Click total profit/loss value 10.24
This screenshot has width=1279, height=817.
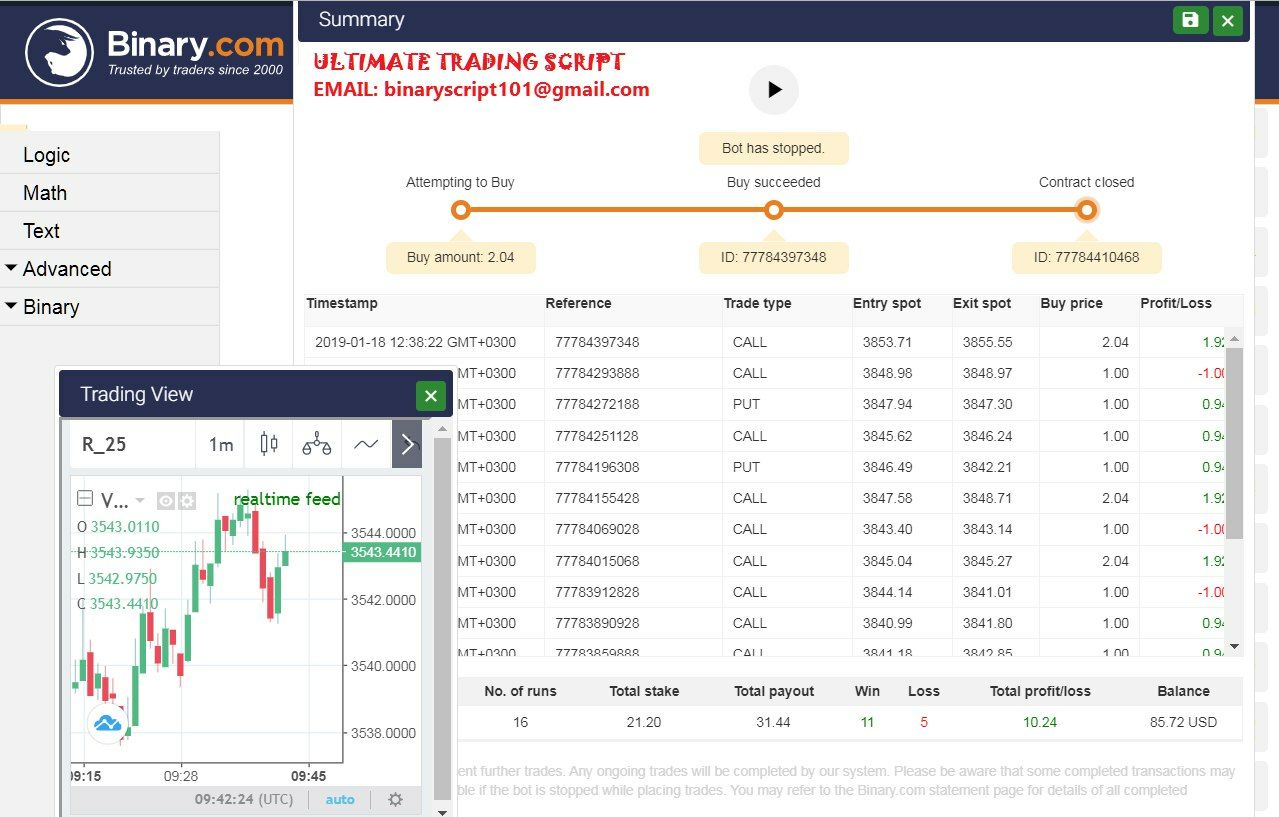(x=1040, y=722)
